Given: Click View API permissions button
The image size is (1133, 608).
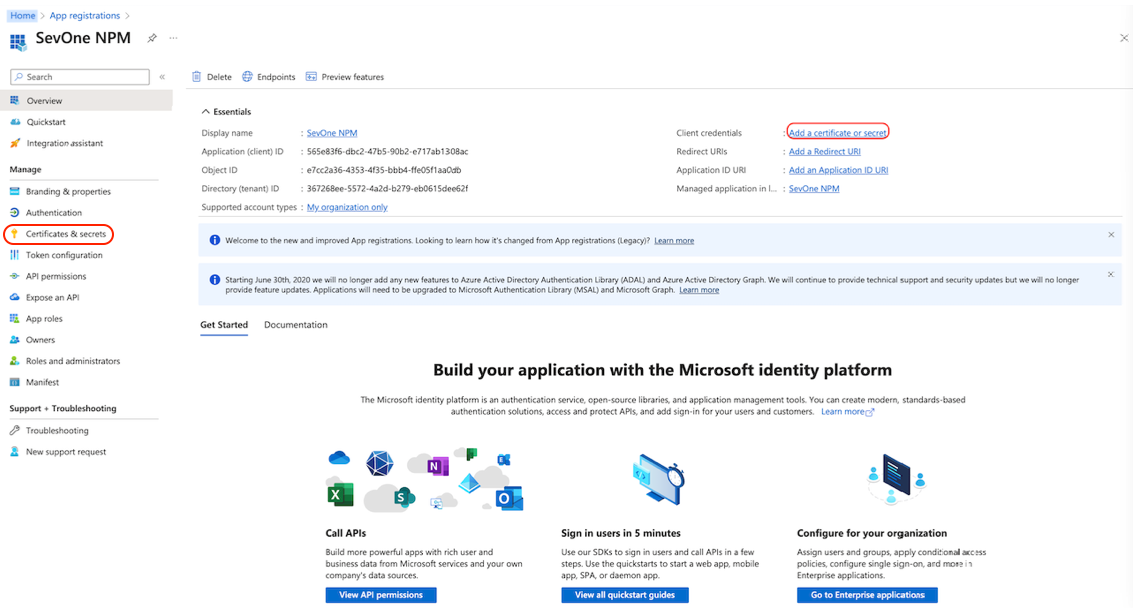Looking at the screenshot, I should pos(381,595).
